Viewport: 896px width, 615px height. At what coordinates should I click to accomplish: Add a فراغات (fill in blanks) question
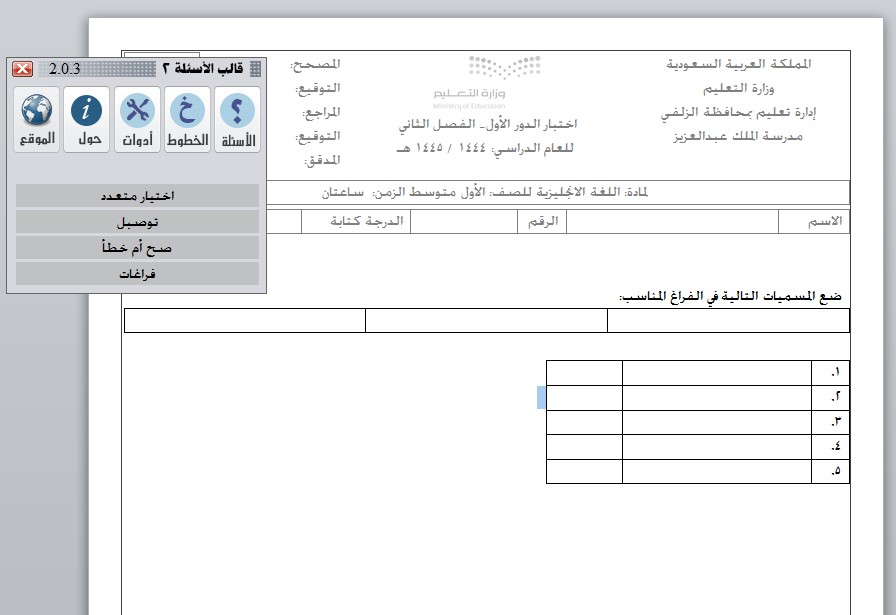[x=138, y=273]
